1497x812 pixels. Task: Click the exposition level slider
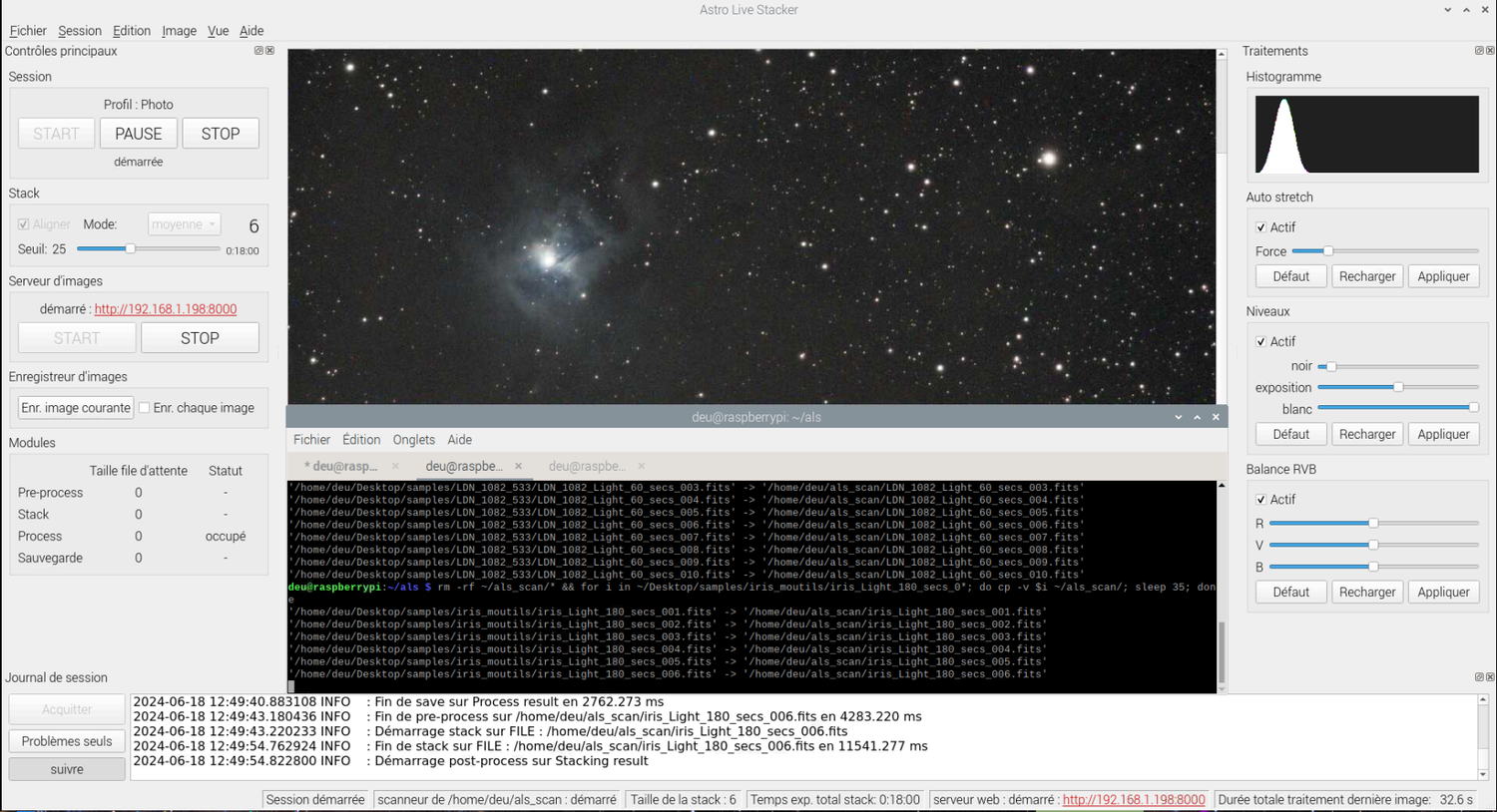pos(1398,387)
